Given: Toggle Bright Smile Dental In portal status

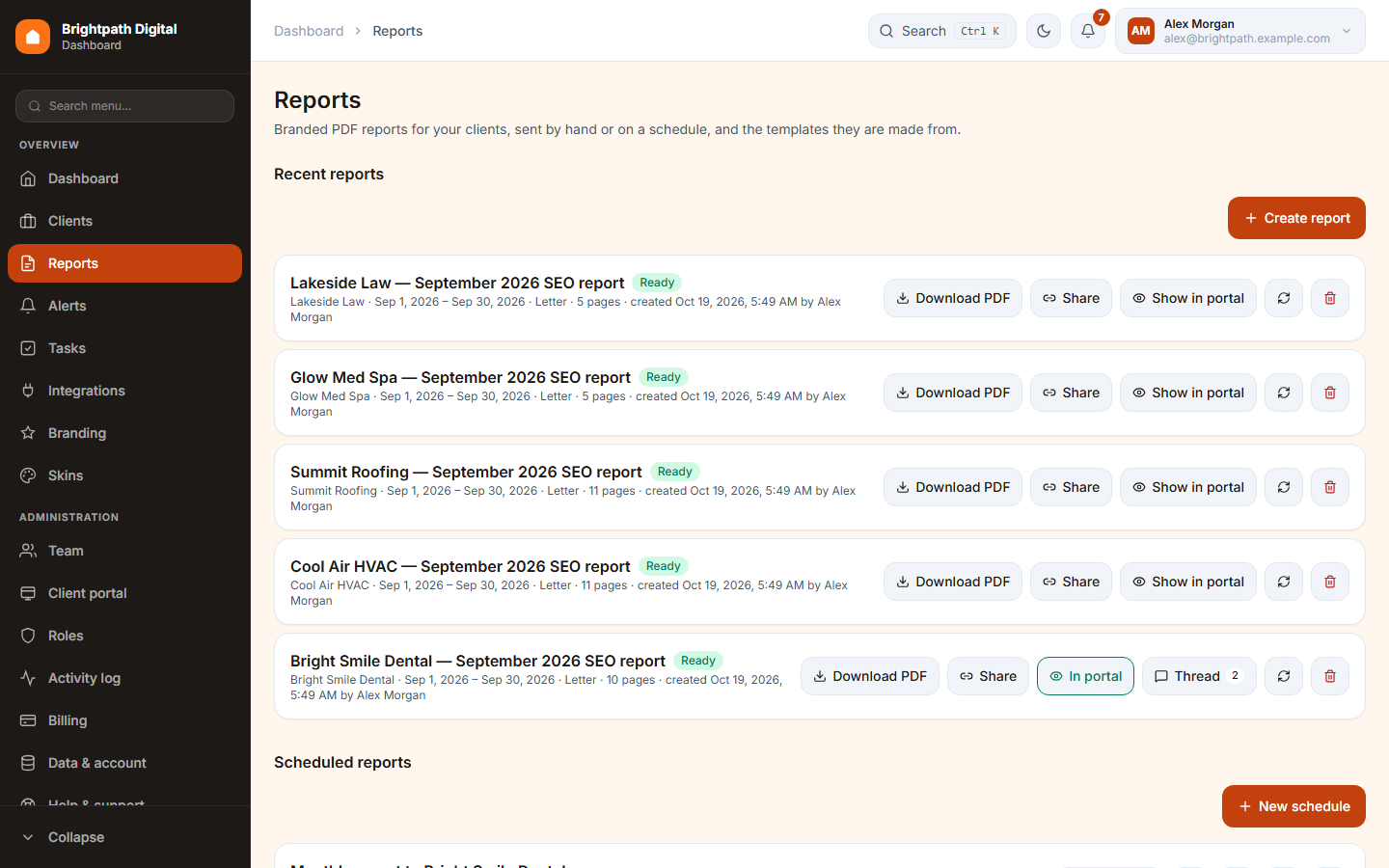Looking at the screenshot, I should (x=1085, y=676).
